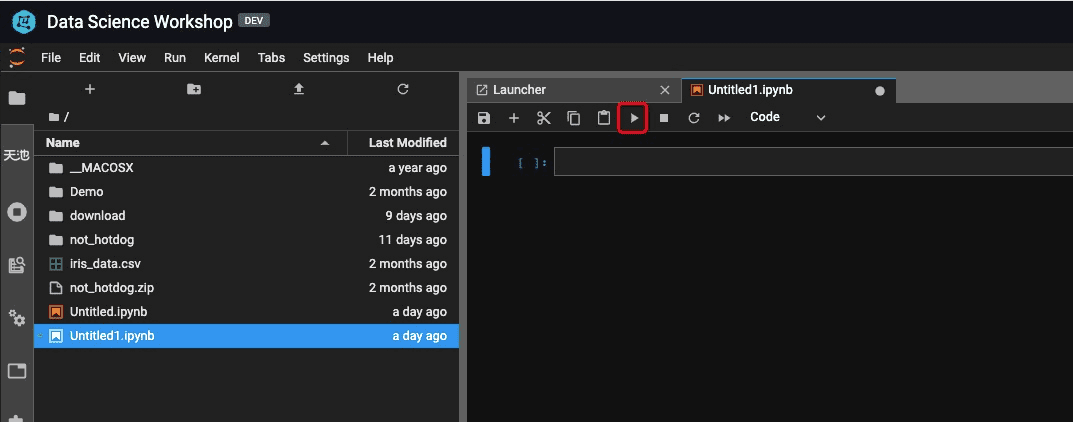Open the Edit menu
The width and height of the screenshot is (1073, 422).
[90, 57]
